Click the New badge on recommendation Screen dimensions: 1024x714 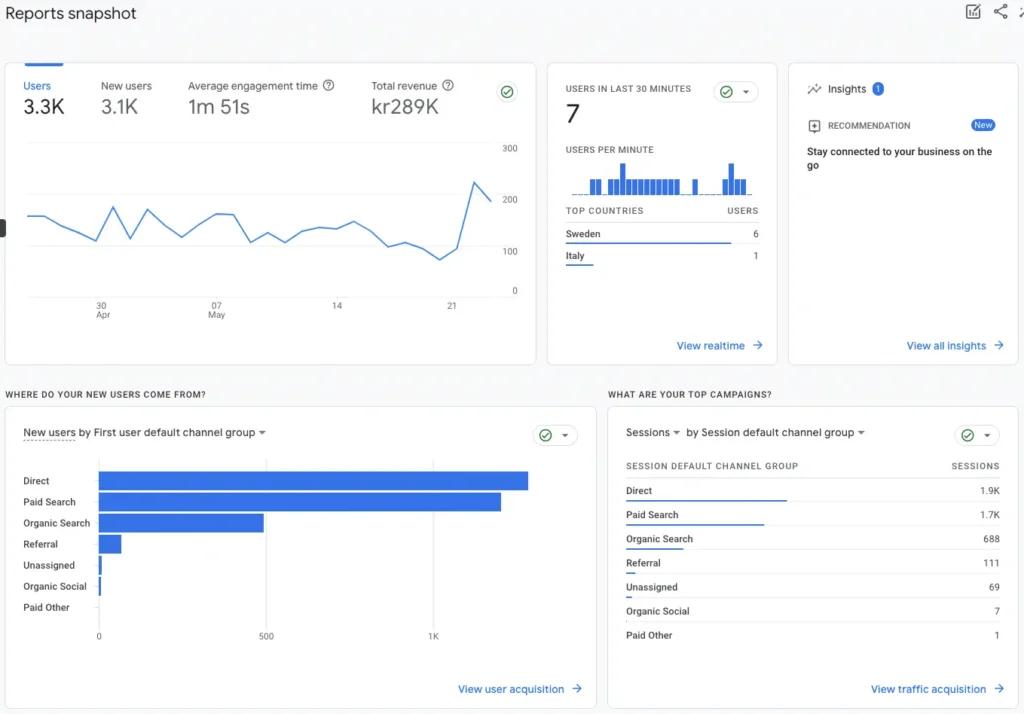[x=983, y=125]
